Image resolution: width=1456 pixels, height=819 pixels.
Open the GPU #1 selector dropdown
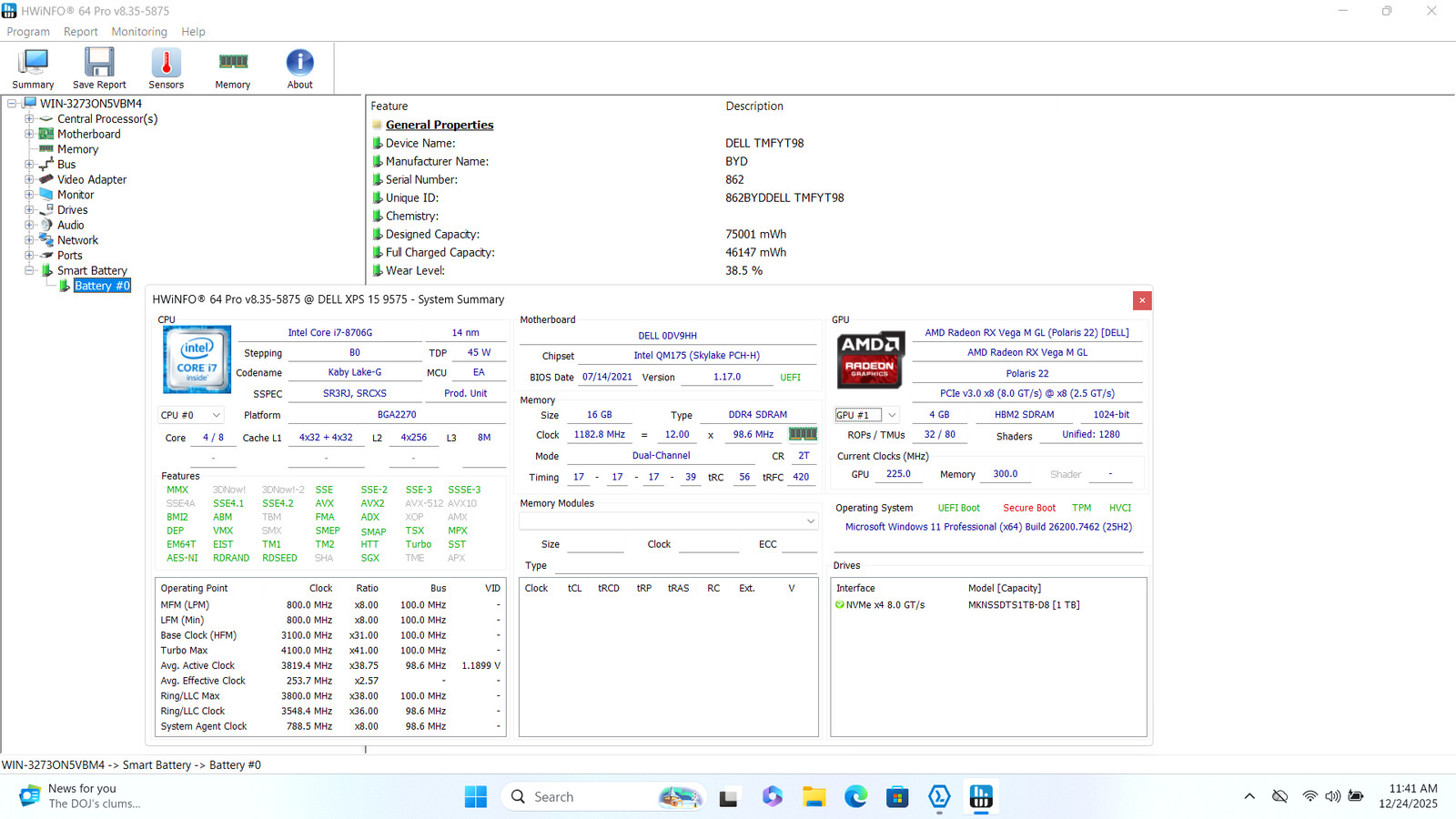tap(866, 415)
